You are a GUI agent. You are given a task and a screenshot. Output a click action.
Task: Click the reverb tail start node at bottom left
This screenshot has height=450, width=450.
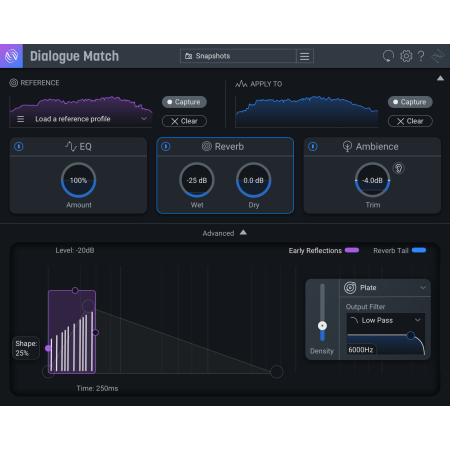pos(48,372)
